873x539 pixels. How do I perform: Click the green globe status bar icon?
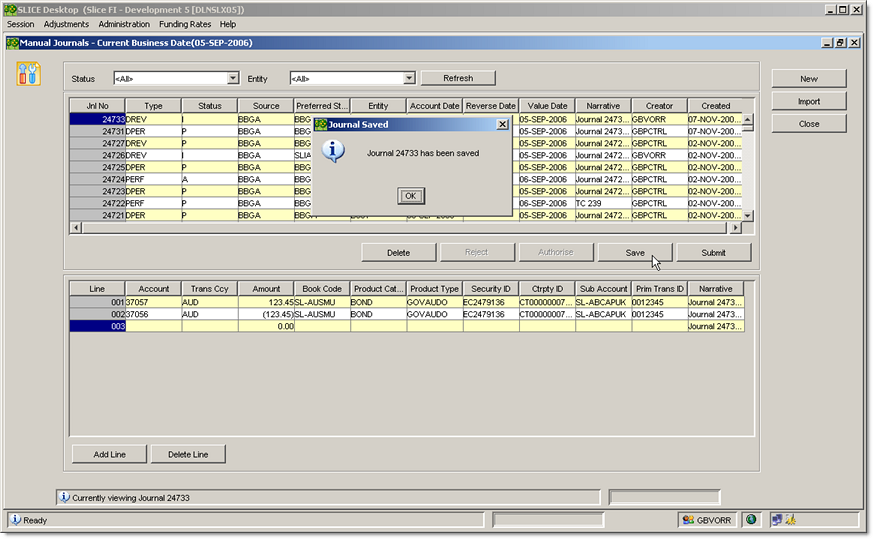(751, 520)
